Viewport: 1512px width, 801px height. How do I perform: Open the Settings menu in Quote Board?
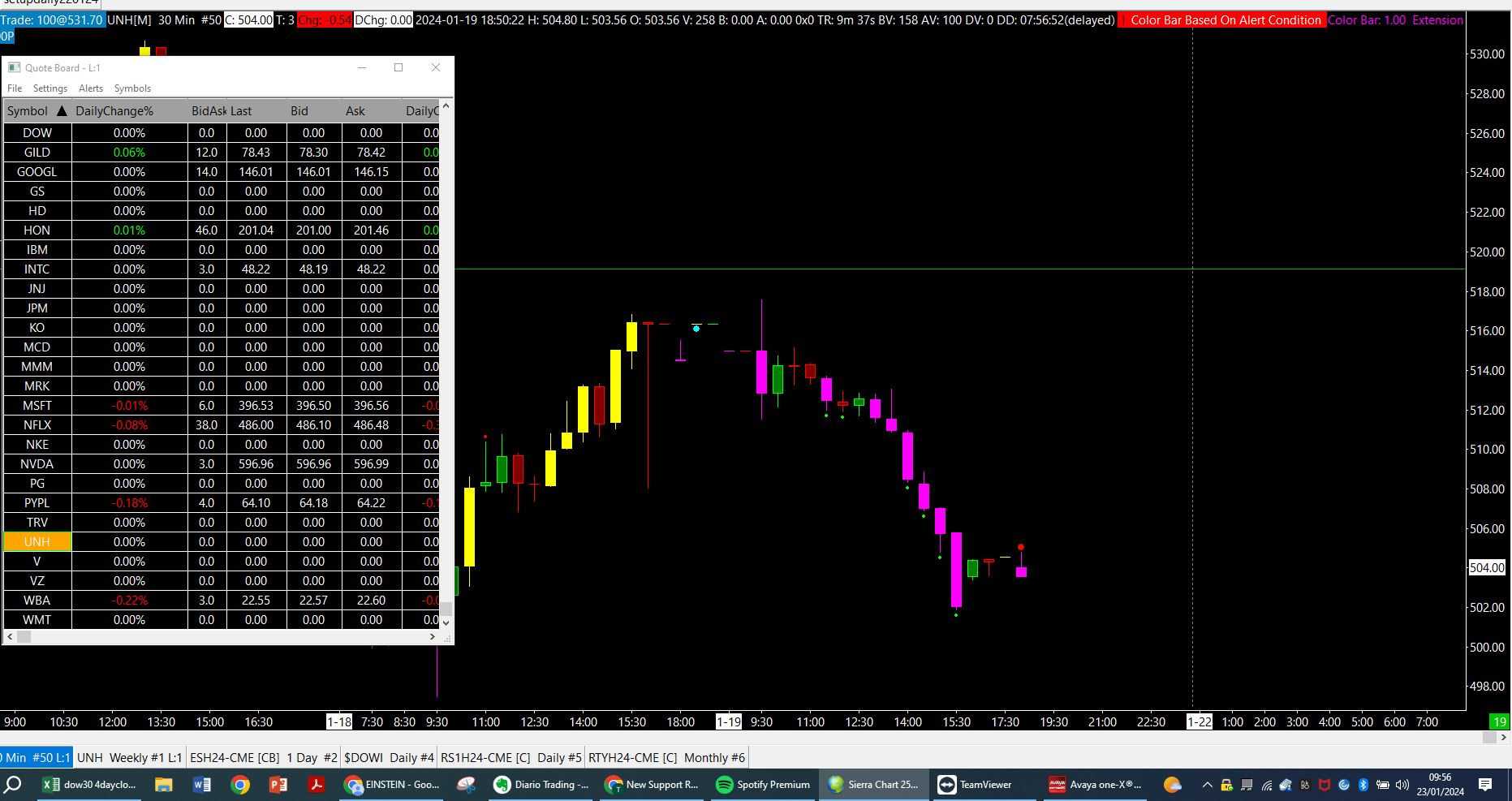point(50,88)
